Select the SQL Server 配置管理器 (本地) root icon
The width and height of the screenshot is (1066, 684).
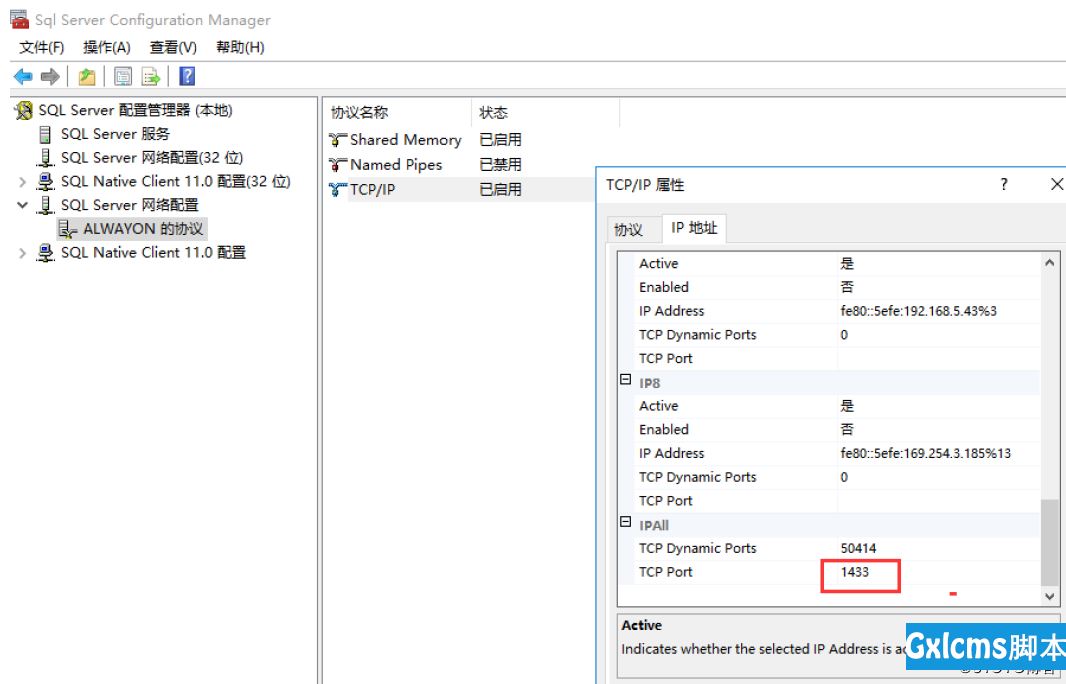point(24,110)
